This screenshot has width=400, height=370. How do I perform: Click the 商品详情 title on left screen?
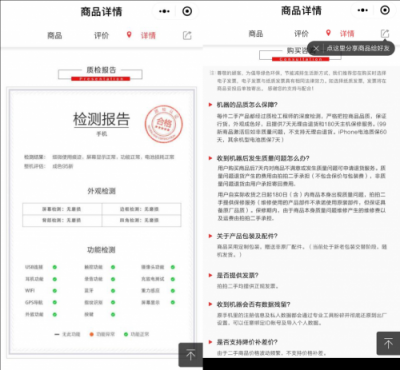tap(101, 12)
